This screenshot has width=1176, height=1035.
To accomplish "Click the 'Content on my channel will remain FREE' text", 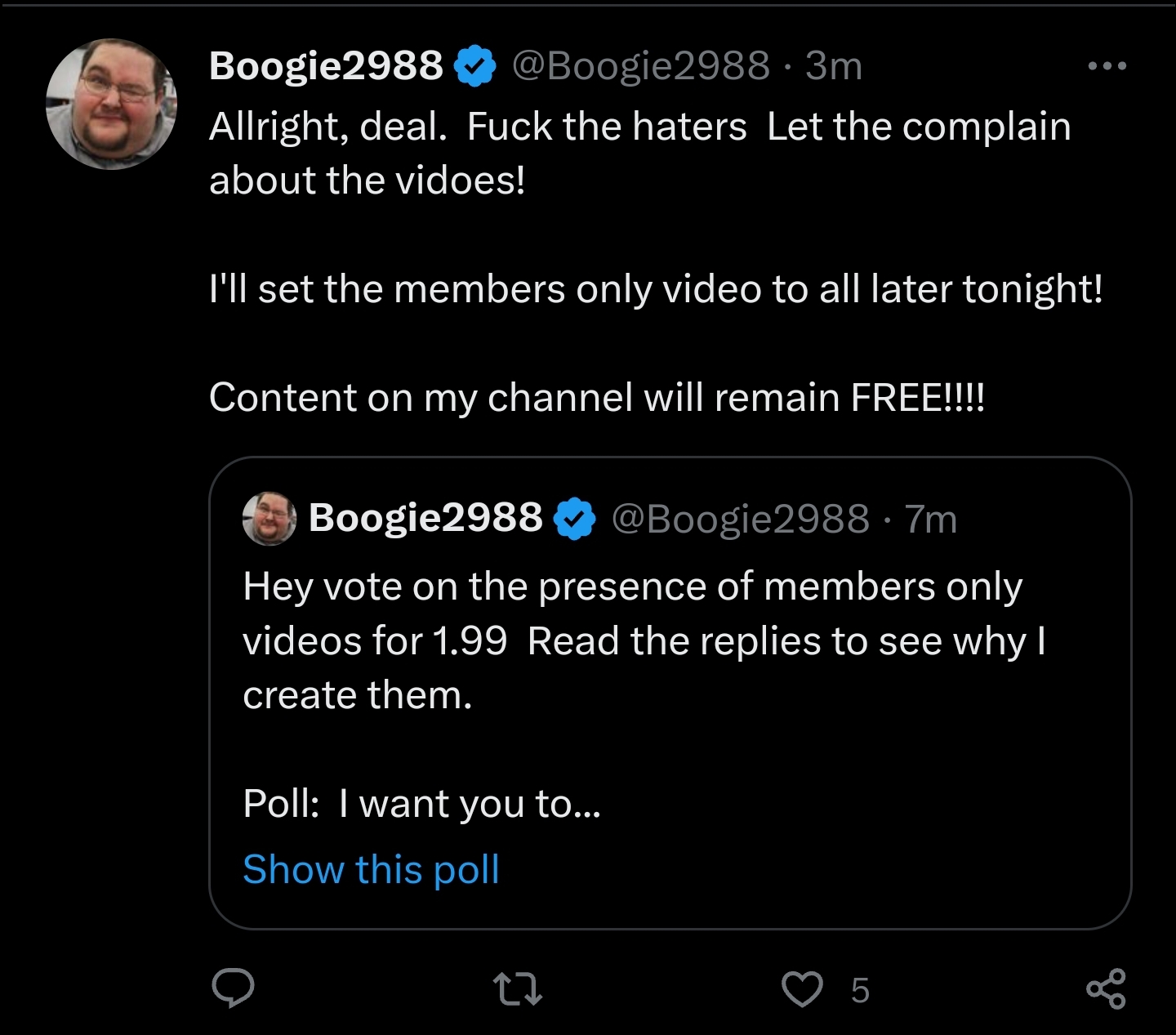I will (597, 398).
